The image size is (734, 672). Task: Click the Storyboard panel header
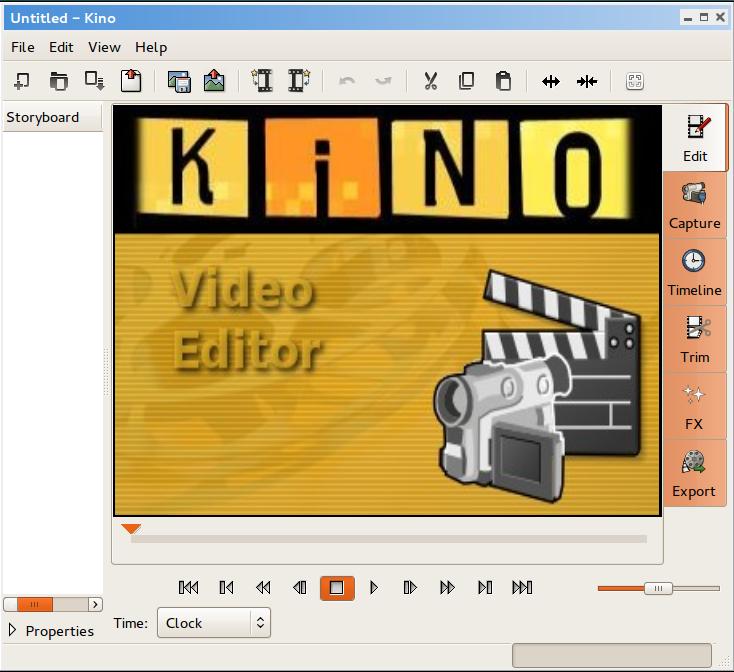pyautogui.click(x=52, y=117)
